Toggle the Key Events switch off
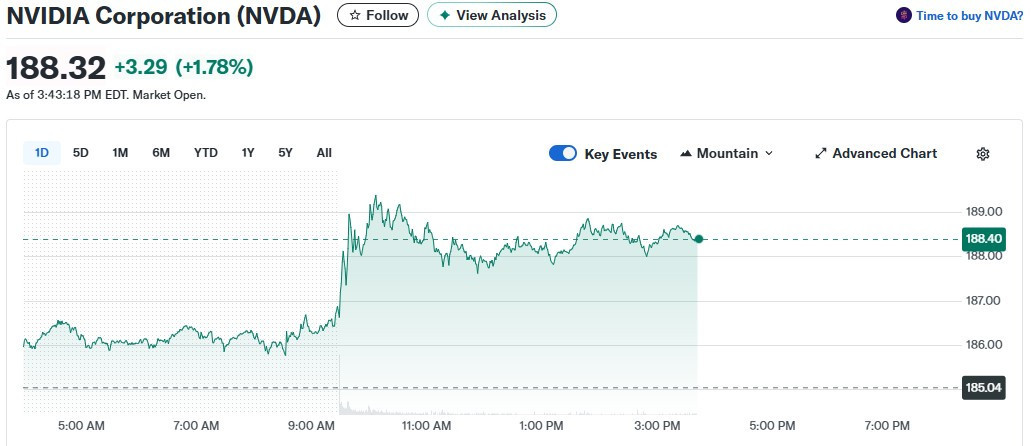 563,154
